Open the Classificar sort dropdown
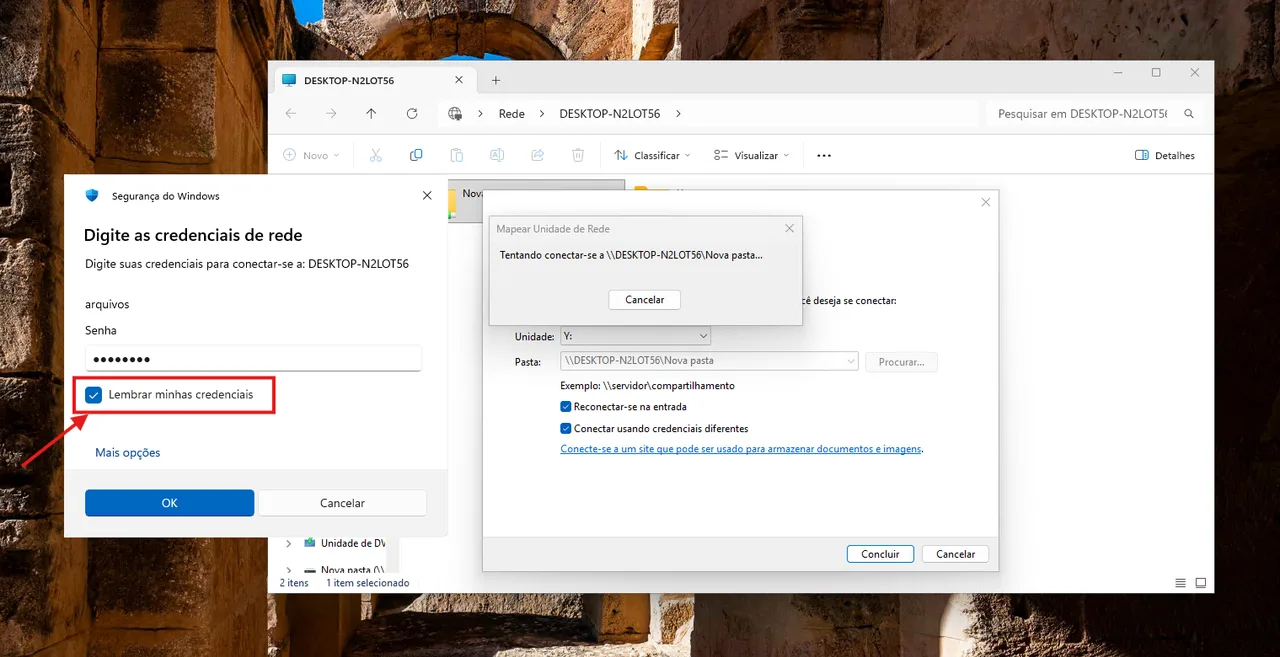The height and width of the screenshot is (657, 1280). pyautogui.click(x=652, y=155)
